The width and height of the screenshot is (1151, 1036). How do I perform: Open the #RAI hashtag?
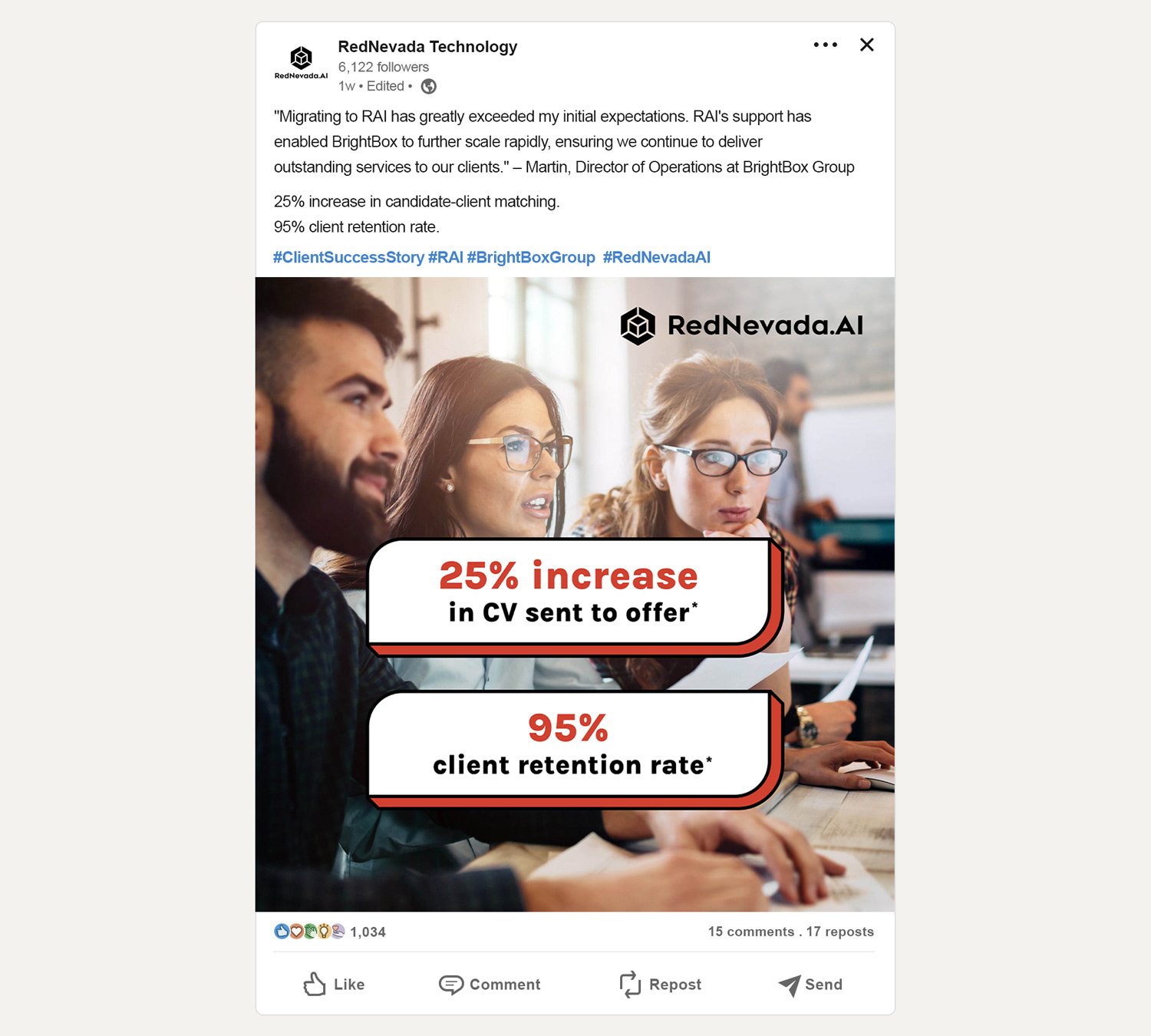[446, 258]
